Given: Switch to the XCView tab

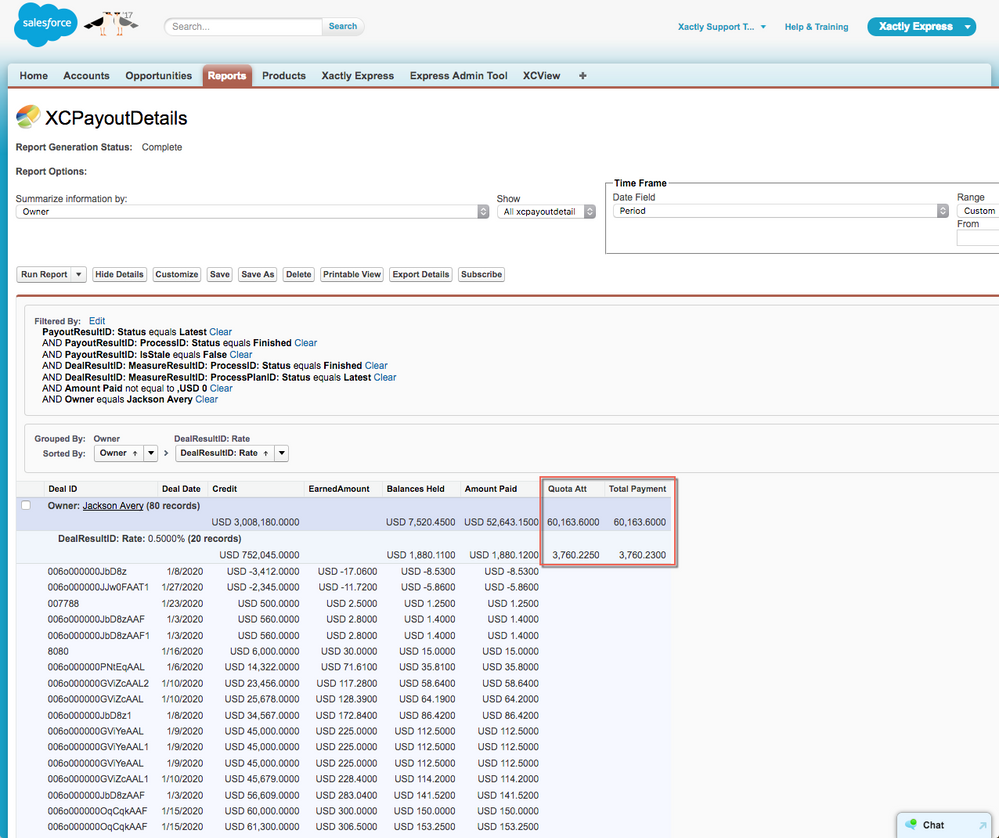Looking at the screenshot, I should click(542, 76).
